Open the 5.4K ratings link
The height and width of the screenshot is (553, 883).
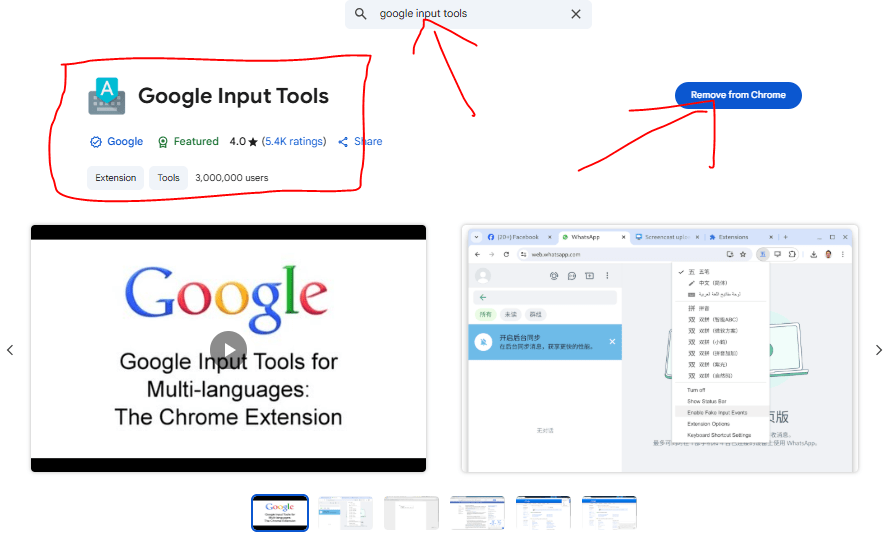pyautogui.click(x=295, y=141)
